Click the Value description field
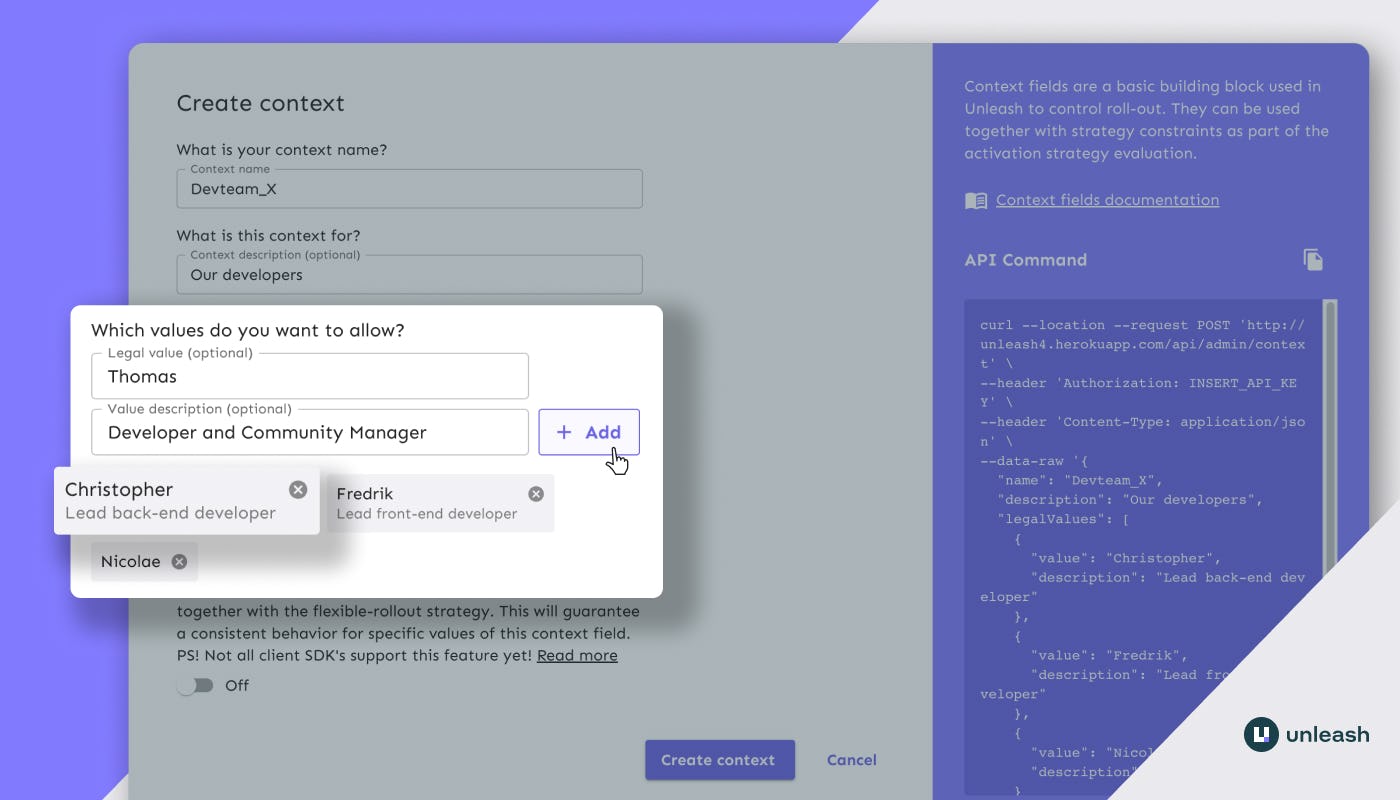 point(310,432)
